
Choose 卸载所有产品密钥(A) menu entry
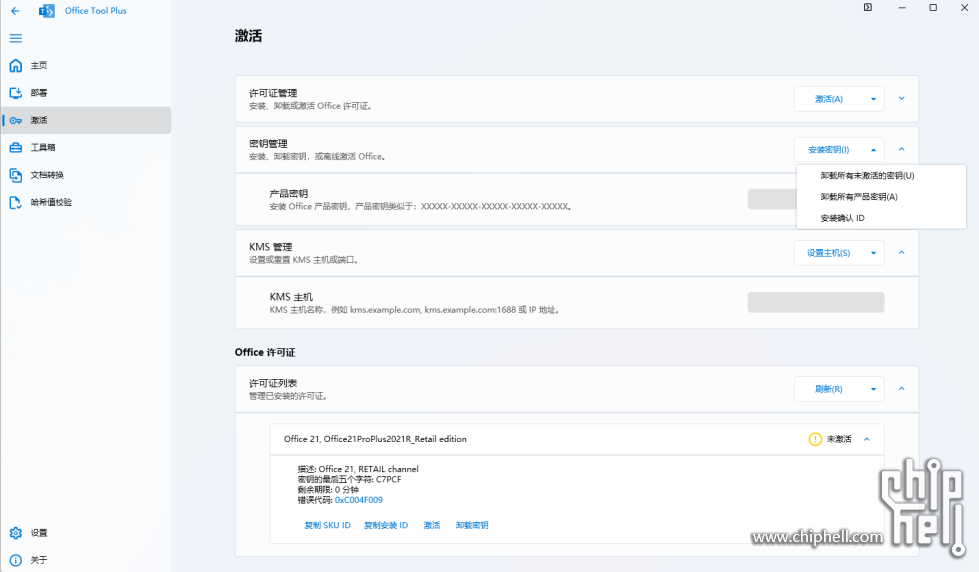[881, 197]
